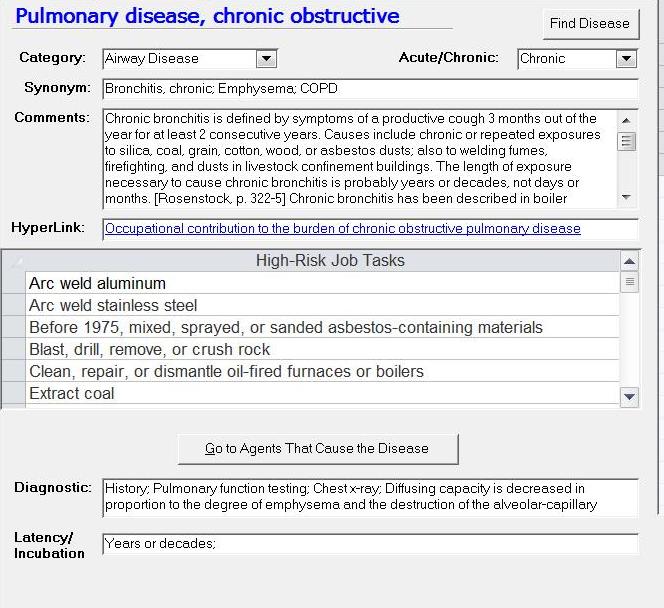The height and width of the screenshot is (608, 664).
Task: Select Blast, drill, remove, or crush rock
Action: click(149, 350)
